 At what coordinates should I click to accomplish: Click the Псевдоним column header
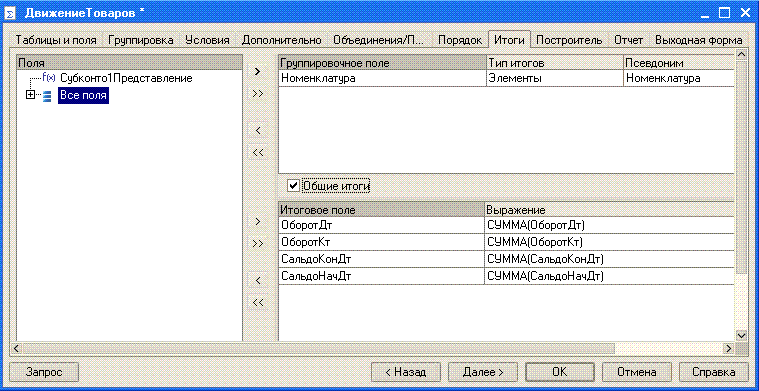click(679, 63)
